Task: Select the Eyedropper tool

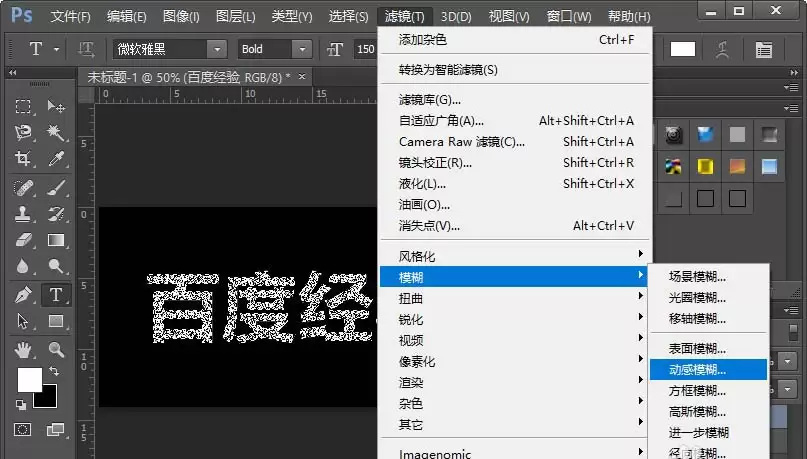Action: (56, 158)
